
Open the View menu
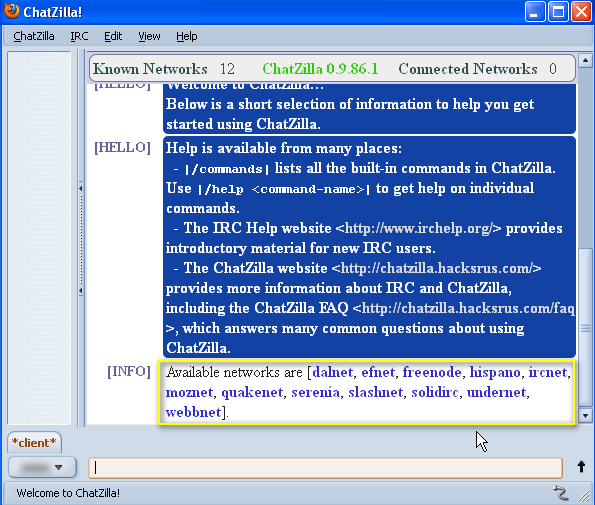click(149, 36)
